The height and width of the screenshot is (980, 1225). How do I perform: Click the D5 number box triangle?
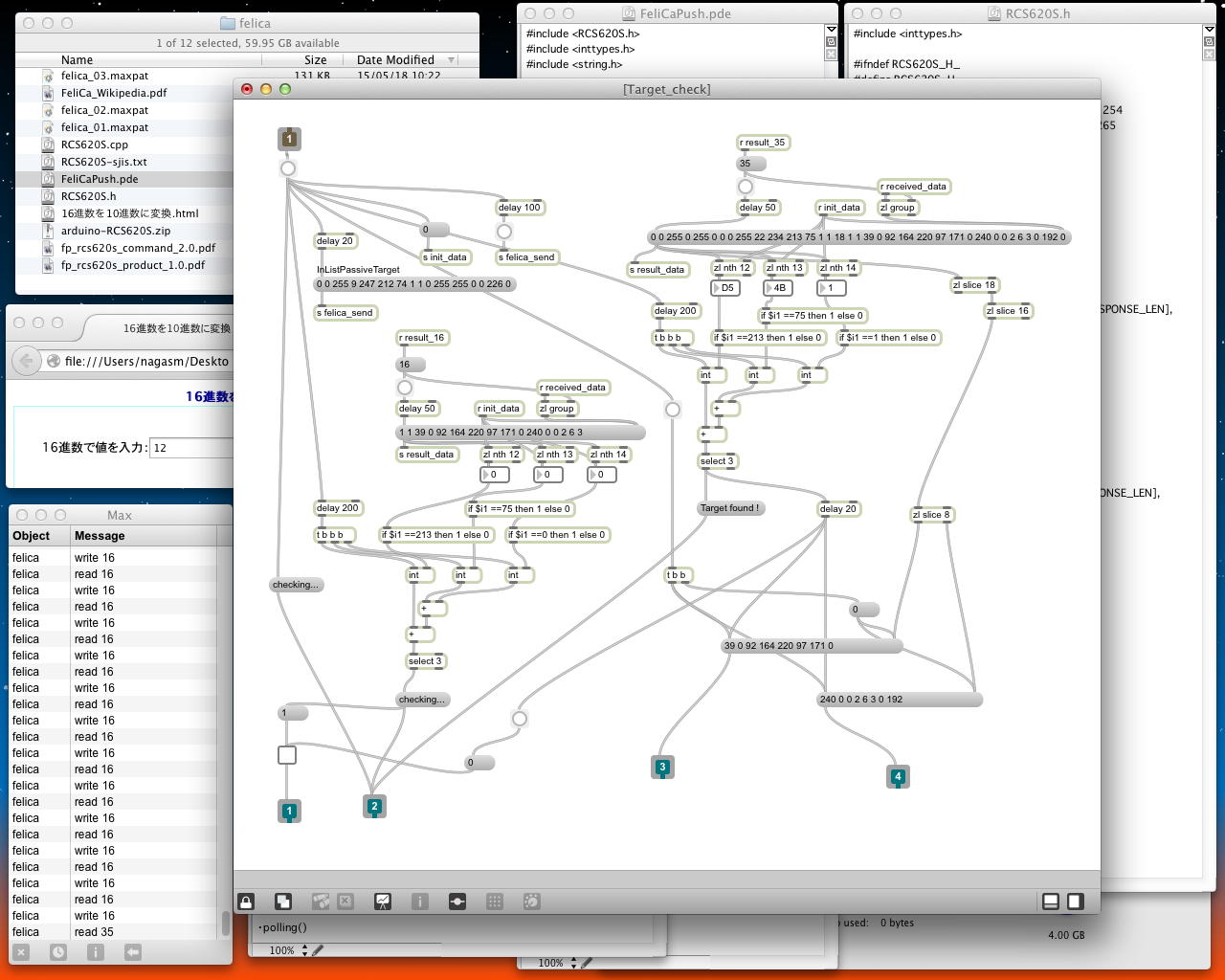pos(717,288)
